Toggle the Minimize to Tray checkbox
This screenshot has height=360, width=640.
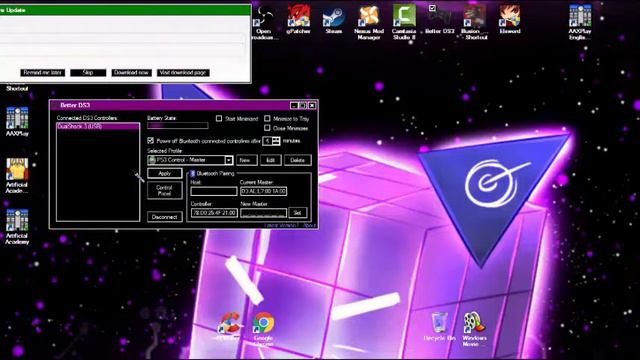(267, 118)
